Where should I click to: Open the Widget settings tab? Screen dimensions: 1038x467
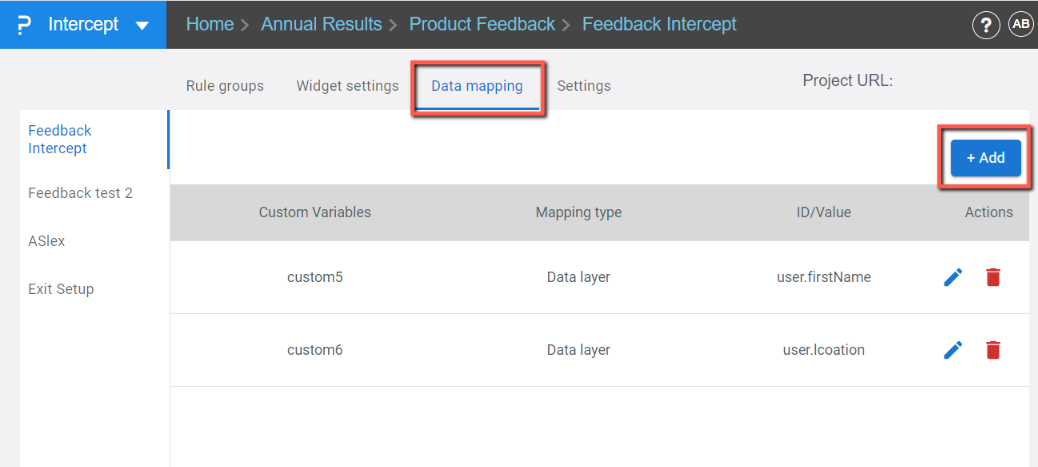click(347, 86)
